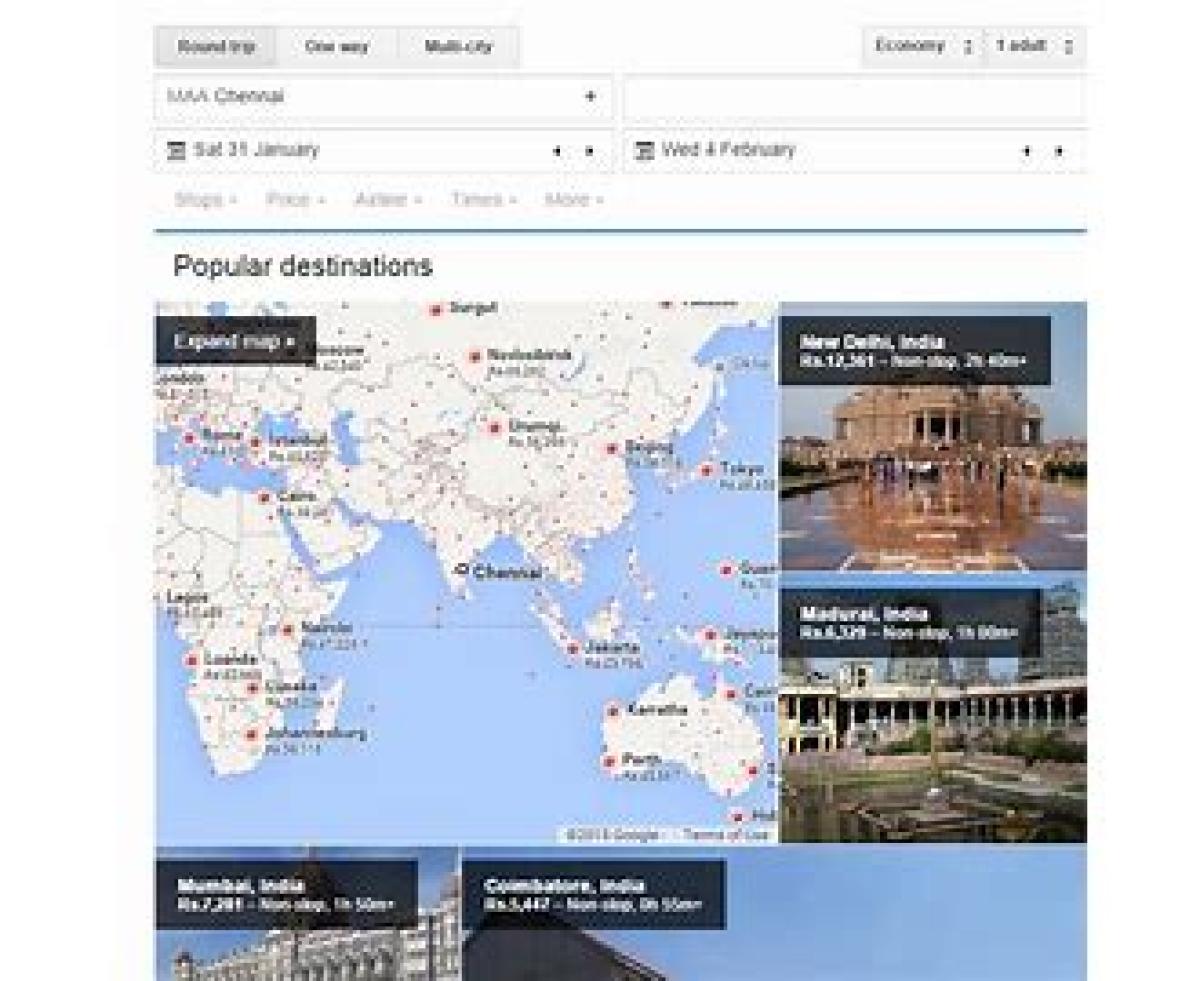Go to previous day for departure date
This screenshot has width=1200, height=981.
pyautogui.click(x=557, y=152)
